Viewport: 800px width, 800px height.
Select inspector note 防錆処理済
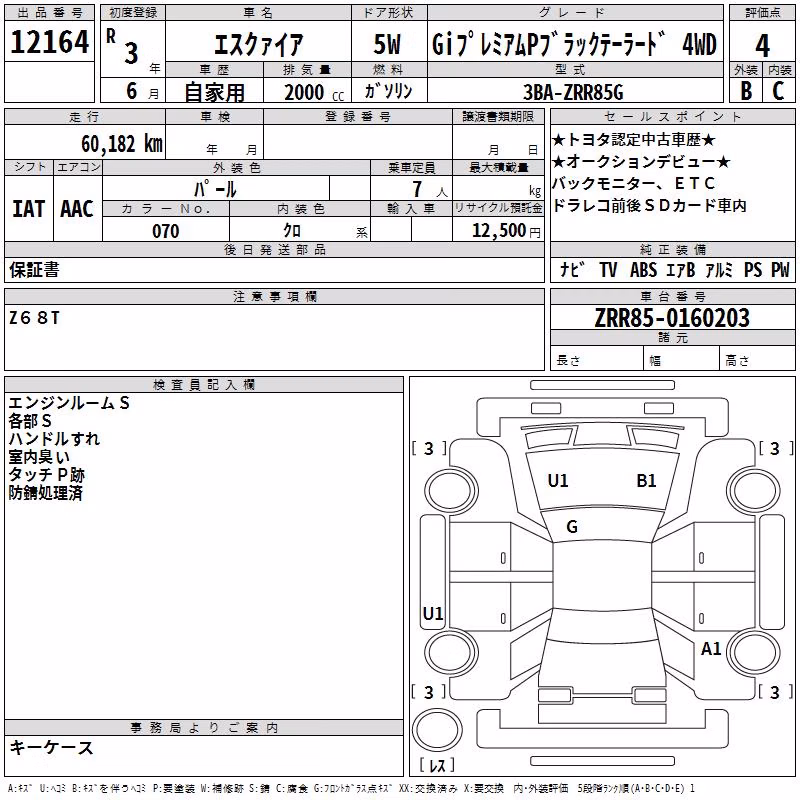pyautogui.click(x=45, y=492)
